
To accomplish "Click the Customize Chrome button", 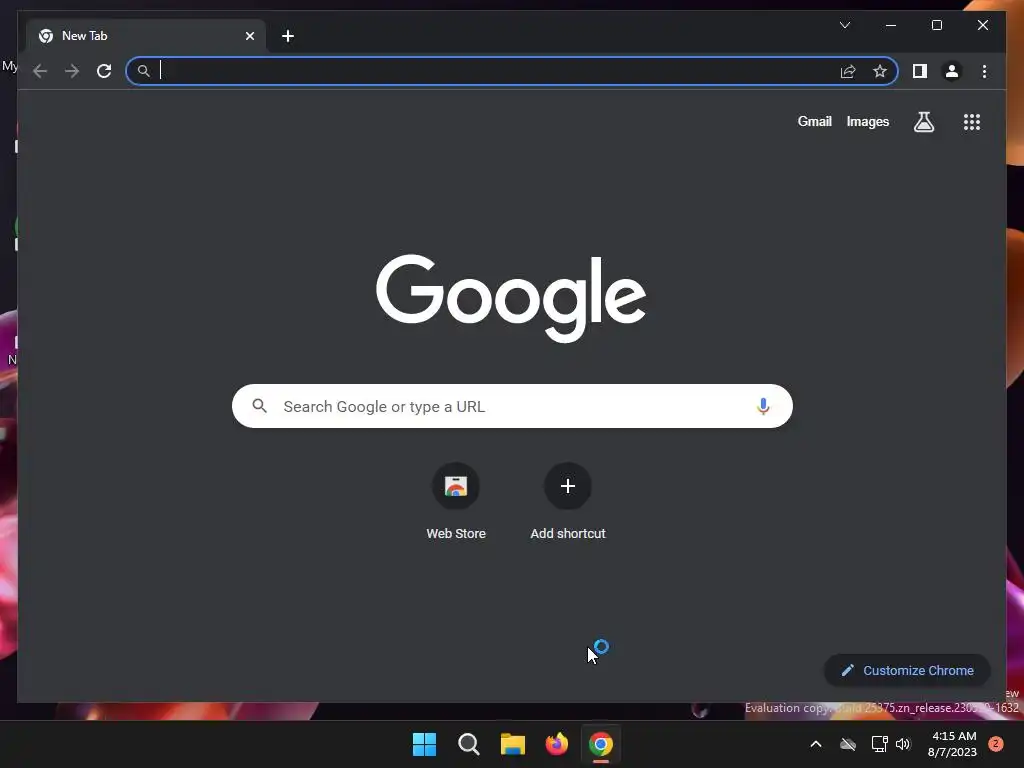I will 907,670.
